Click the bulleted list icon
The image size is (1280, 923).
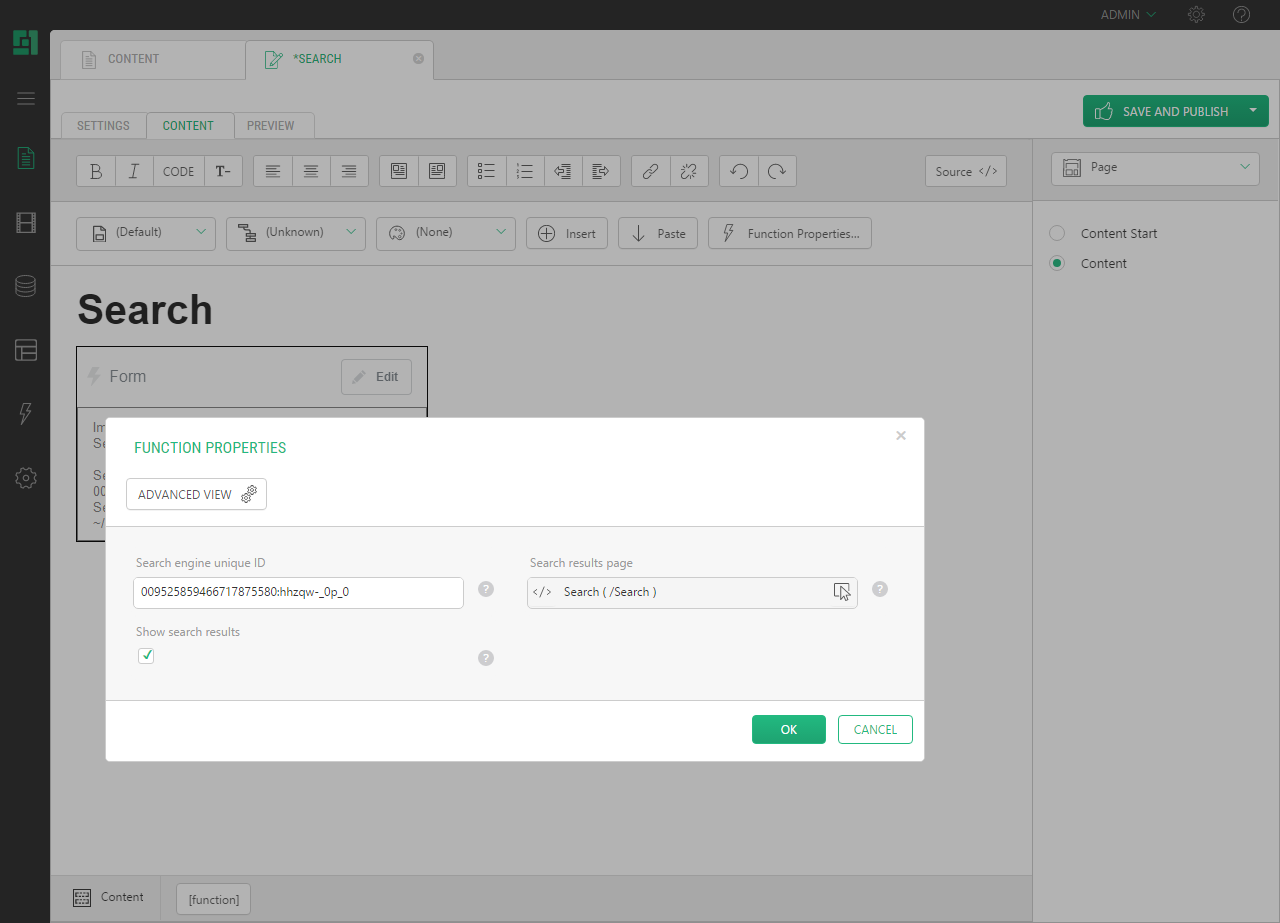pyautogui.click(x=487, y=171)
